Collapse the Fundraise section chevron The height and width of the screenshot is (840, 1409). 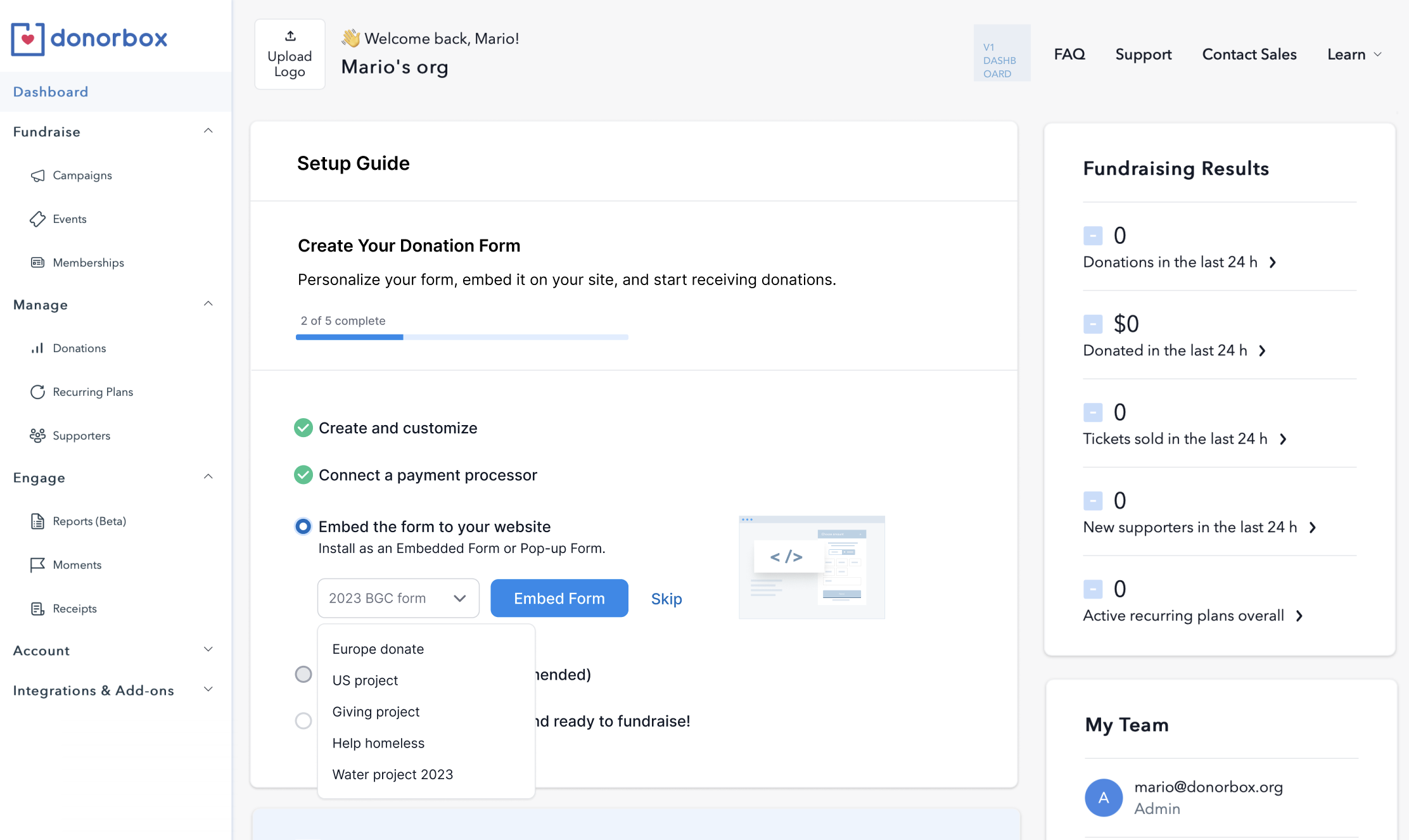pos(208,131)
